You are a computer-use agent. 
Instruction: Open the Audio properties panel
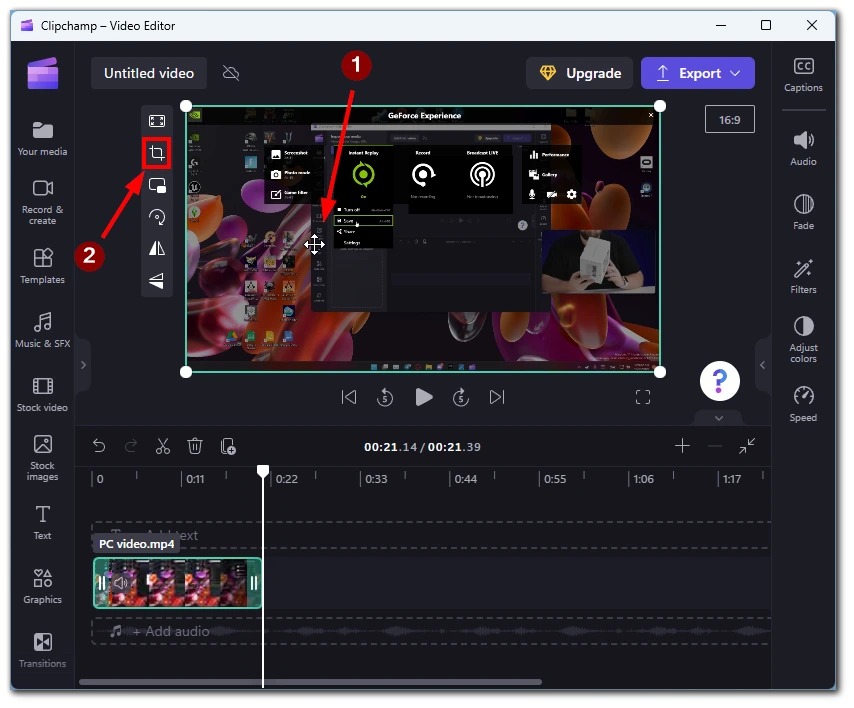803,148
